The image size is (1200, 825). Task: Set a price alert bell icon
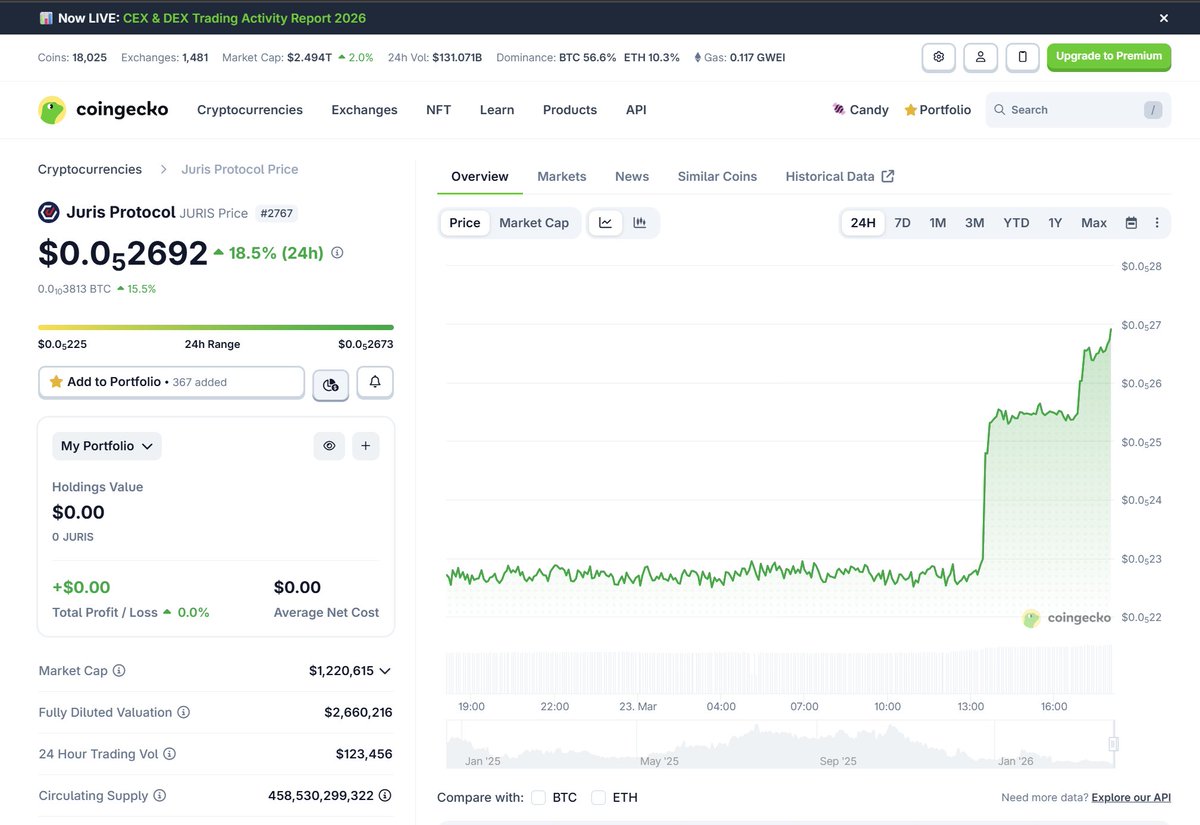pos(375,382)
